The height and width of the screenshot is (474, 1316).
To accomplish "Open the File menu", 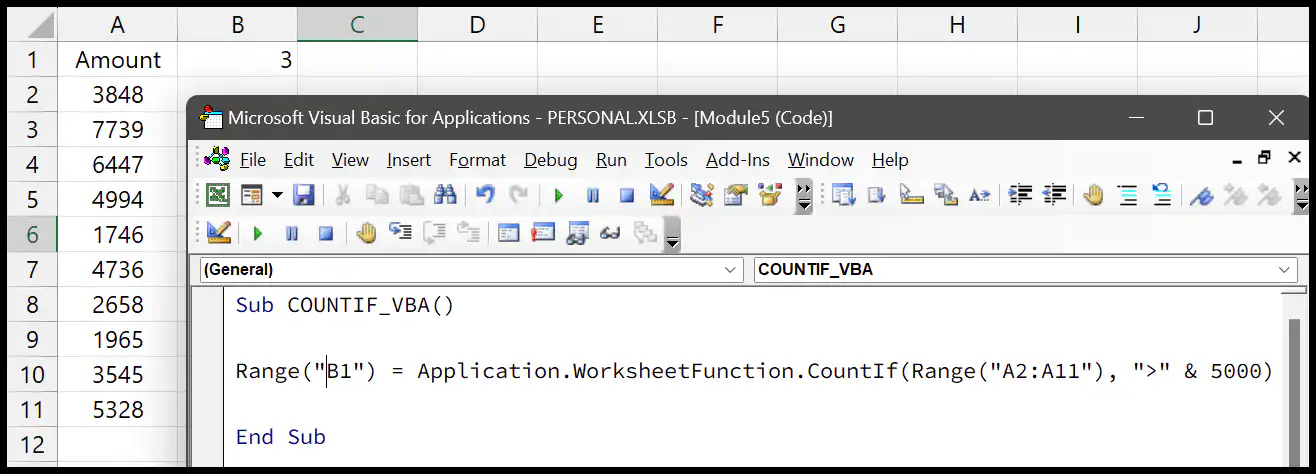I will (x=253, y=160).
